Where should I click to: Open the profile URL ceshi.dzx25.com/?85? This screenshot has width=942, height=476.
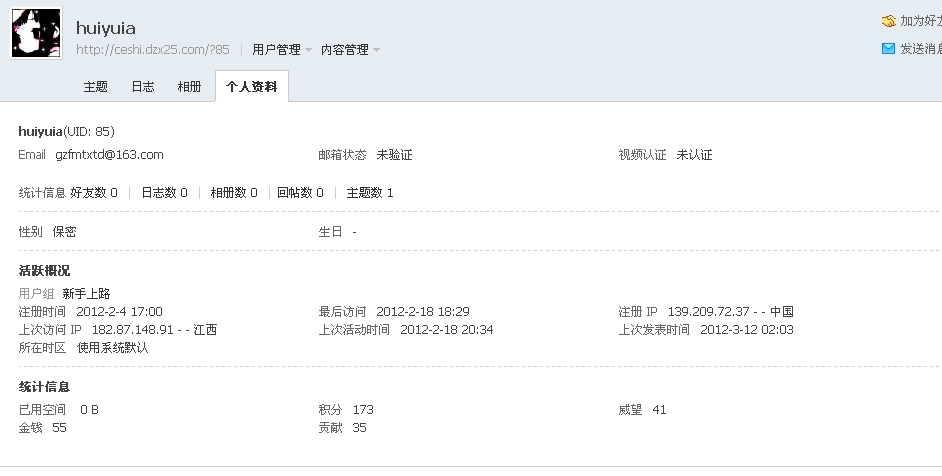pos(153,49)
